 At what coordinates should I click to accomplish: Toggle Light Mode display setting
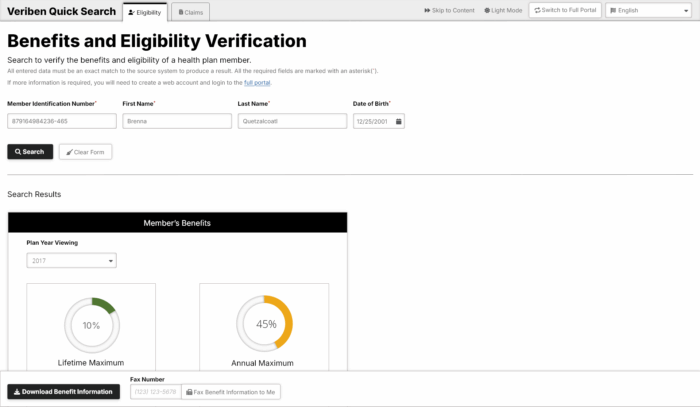(x=503, y=10)
